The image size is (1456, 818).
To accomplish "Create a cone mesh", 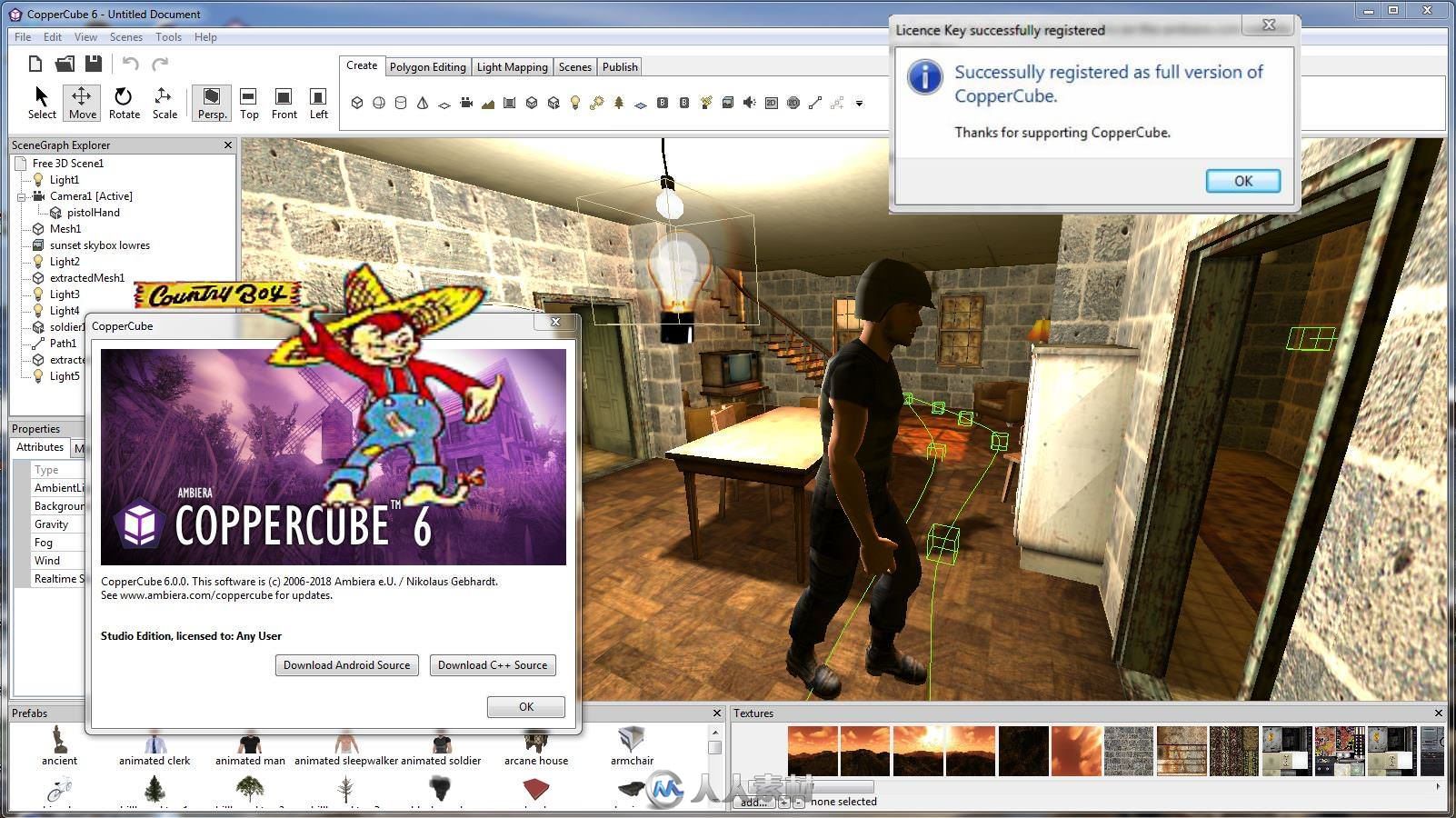I will point(423,103).
